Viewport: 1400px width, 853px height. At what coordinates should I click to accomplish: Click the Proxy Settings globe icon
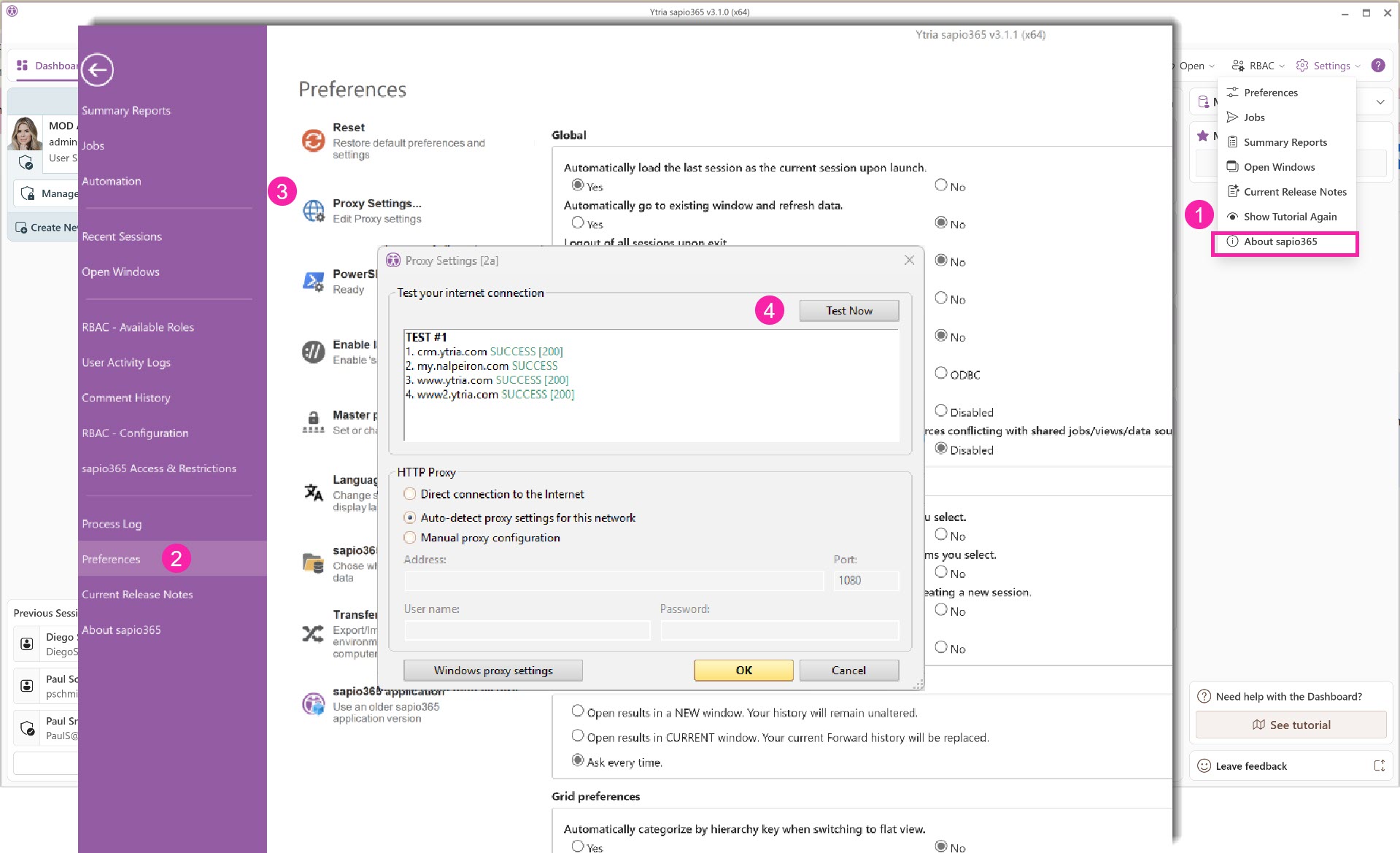pyautogui.click(x=313, y=210)
